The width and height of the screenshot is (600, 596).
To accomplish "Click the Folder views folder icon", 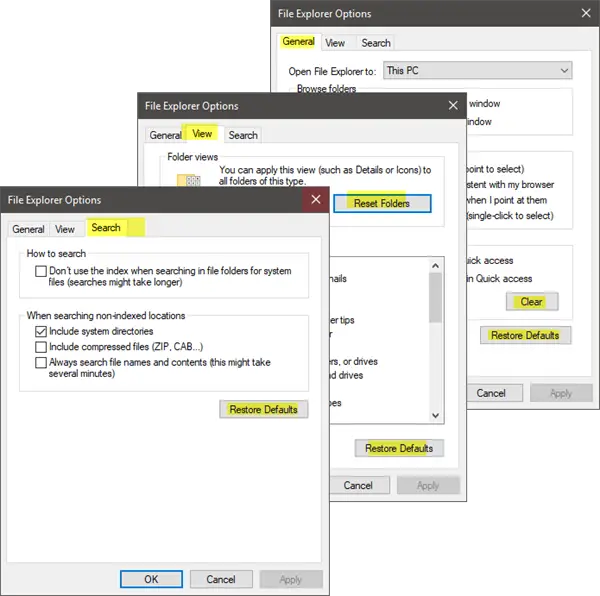I will [x=189, y=180].
